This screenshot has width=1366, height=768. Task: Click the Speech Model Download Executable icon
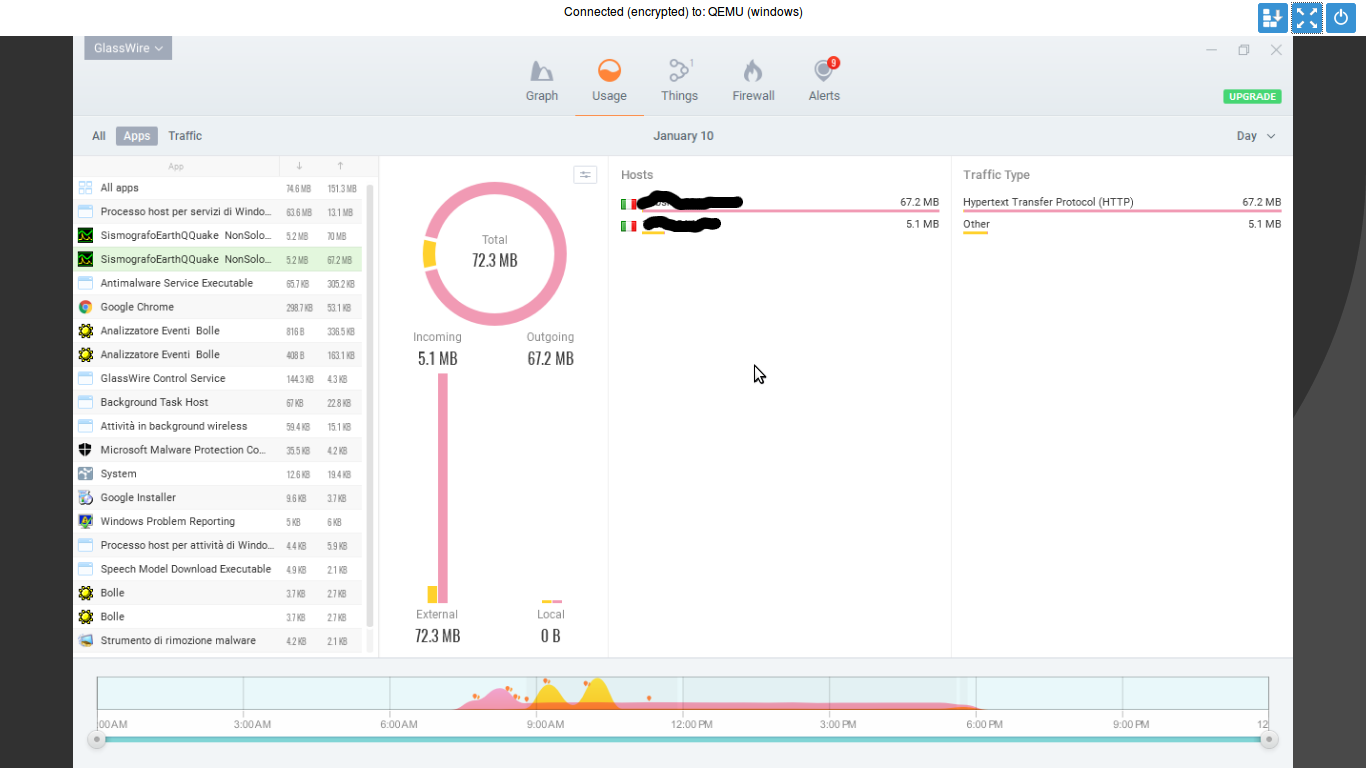[86, 569]
